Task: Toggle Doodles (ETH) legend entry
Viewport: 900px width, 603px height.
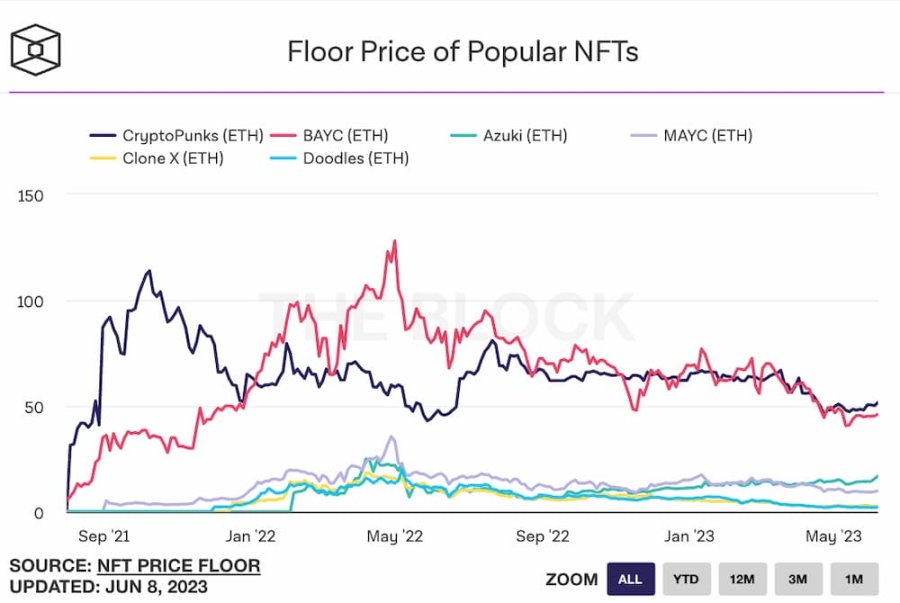Action: pos(353,157)
